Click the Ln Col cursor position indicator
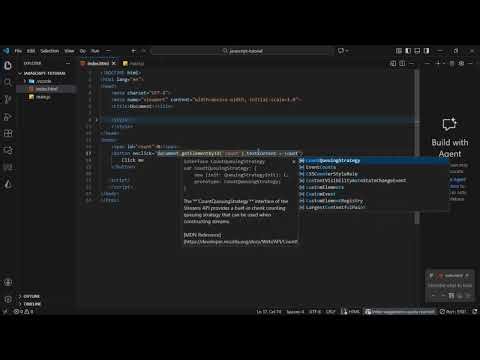The image size is (480, 360). point(269,312)
